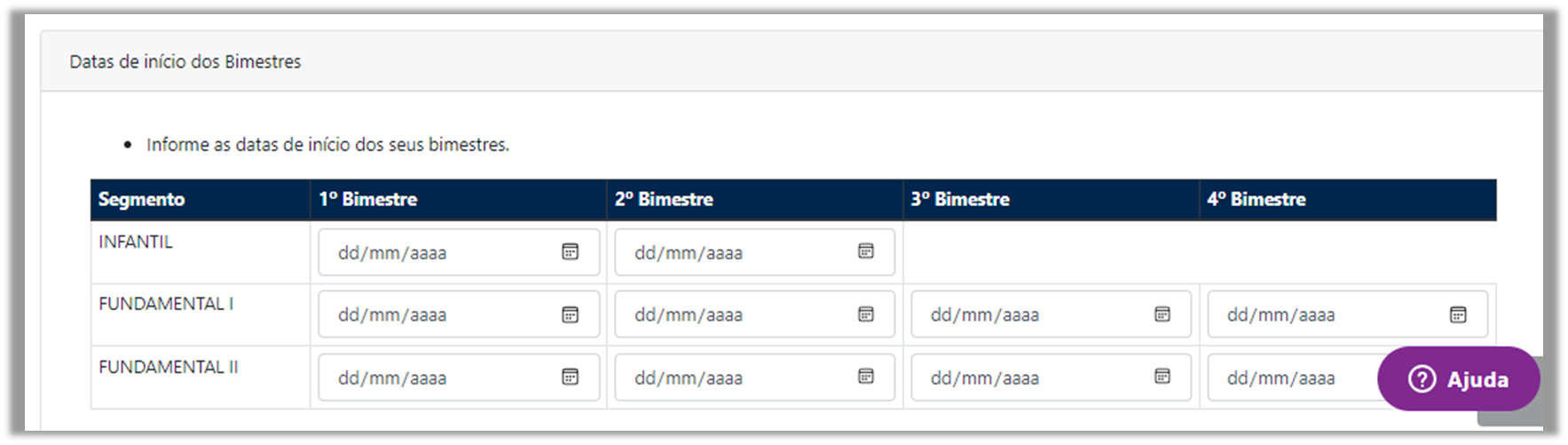Viewport: 1568px width, 445px height.
Task: Focus INFANTIL 2º Bimestre date field
Action: coord(754,252)
